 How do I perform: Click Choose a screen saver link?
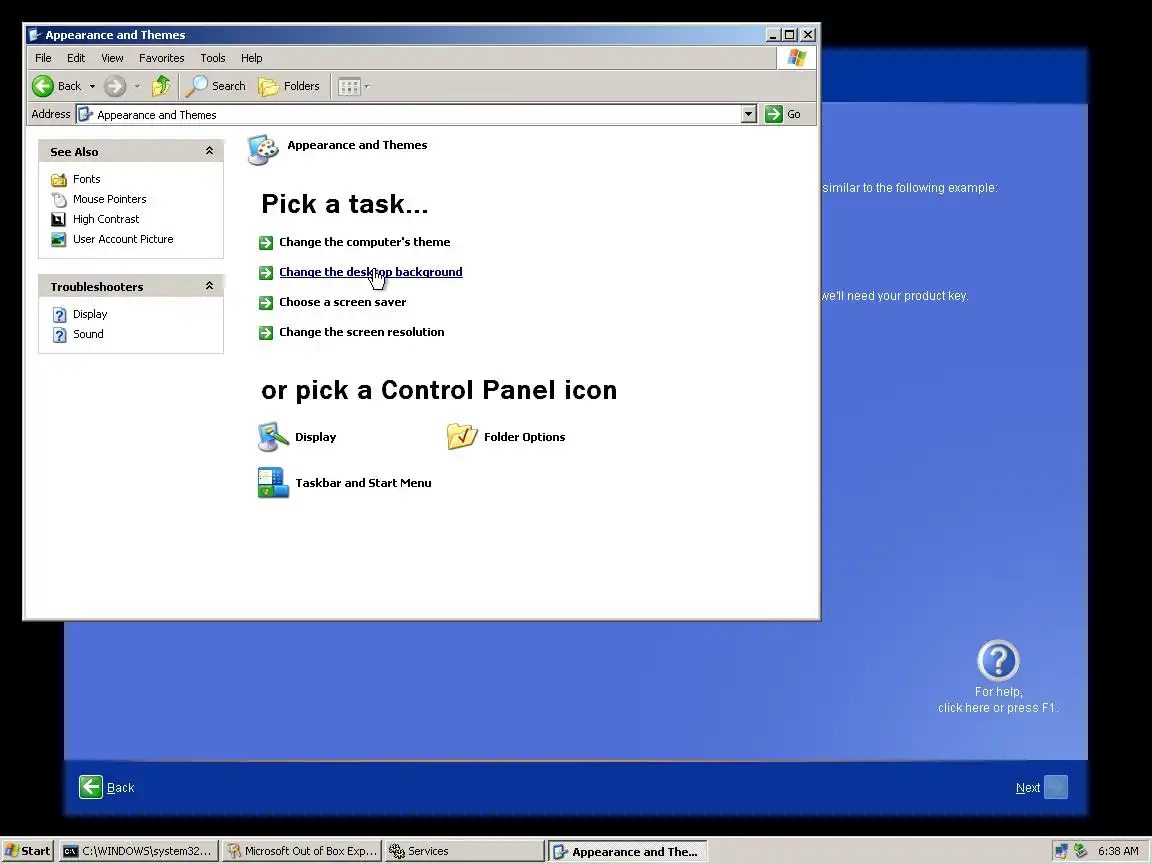point(342,302)
